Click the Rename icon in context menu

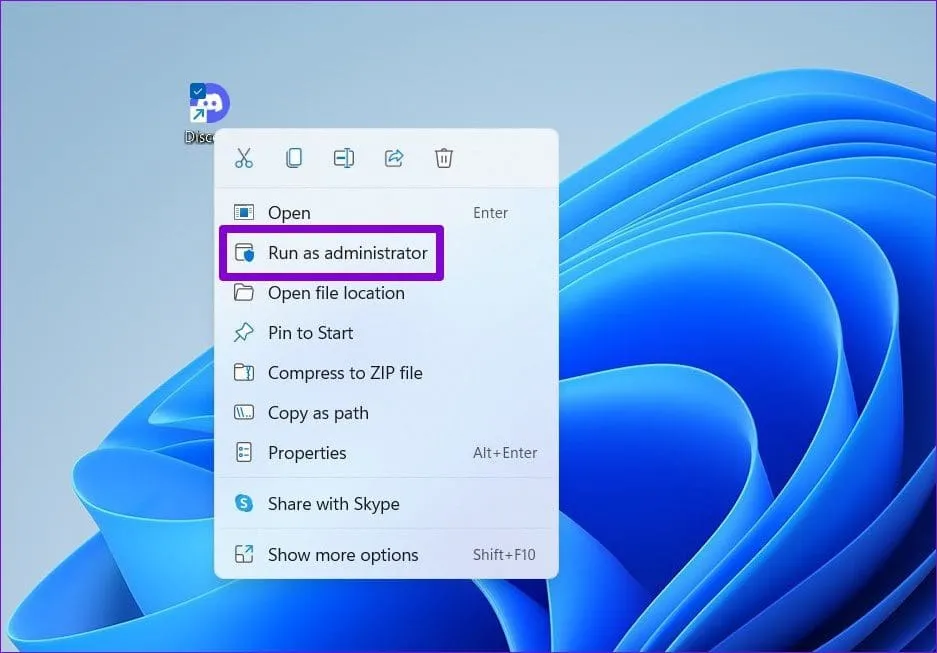pyautogui.click(x=344, y=158)
